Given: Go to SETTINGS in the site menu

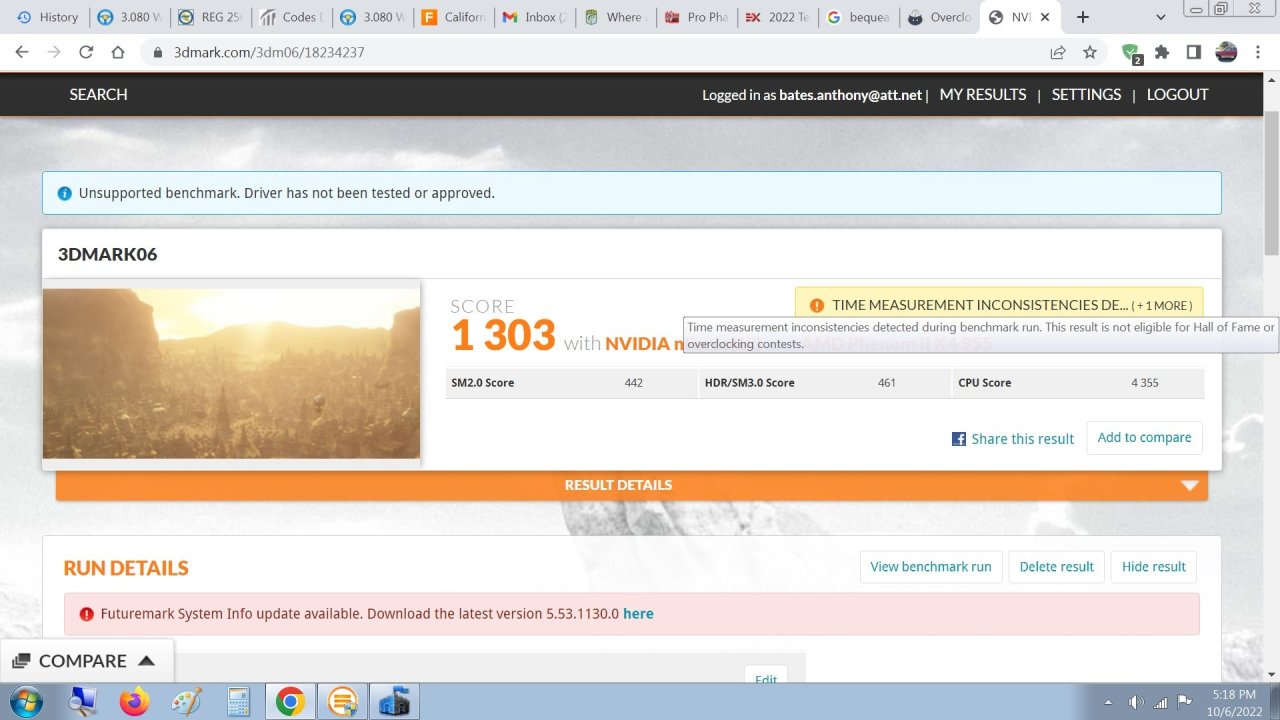Looking at the screenshot, I should point(1086,94).
